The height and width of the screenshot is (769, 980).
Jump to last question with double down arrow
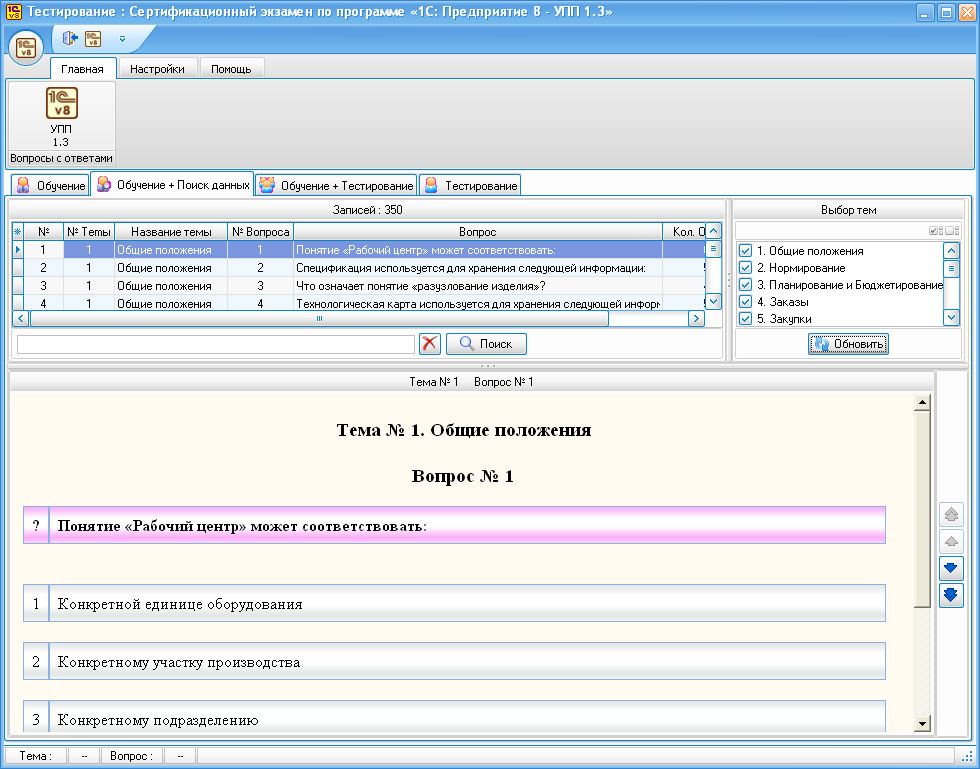pyautogui.click(x=952, y=595)
